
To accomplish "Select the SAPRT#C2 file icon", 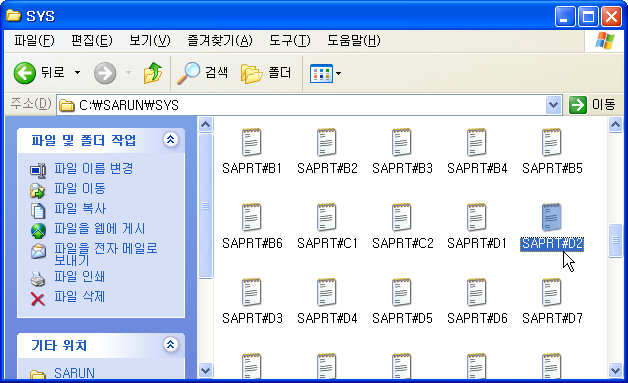I will point(402,217).
